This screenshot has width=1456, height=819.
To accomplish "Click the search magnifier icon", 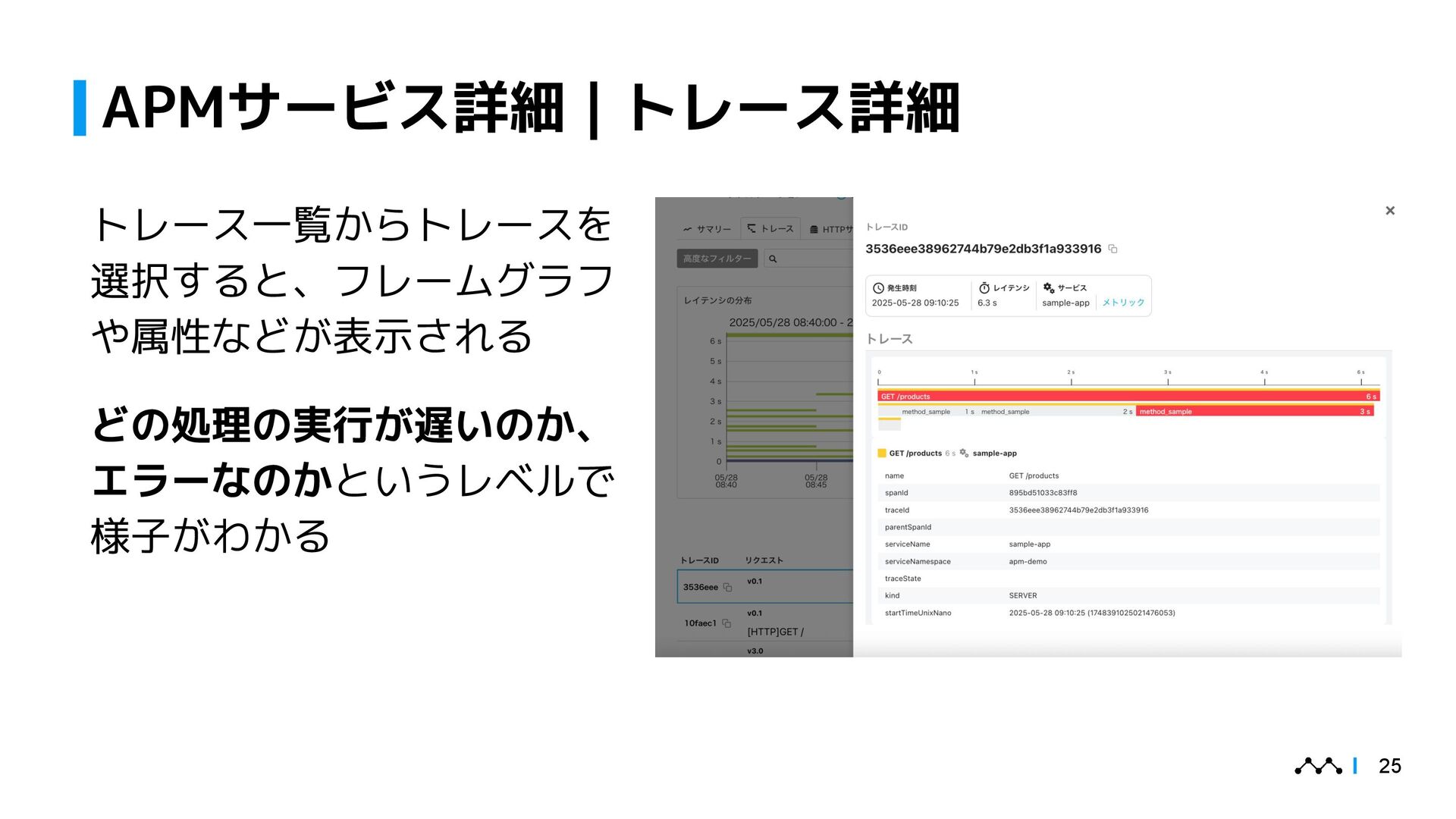I will [773, 259].
